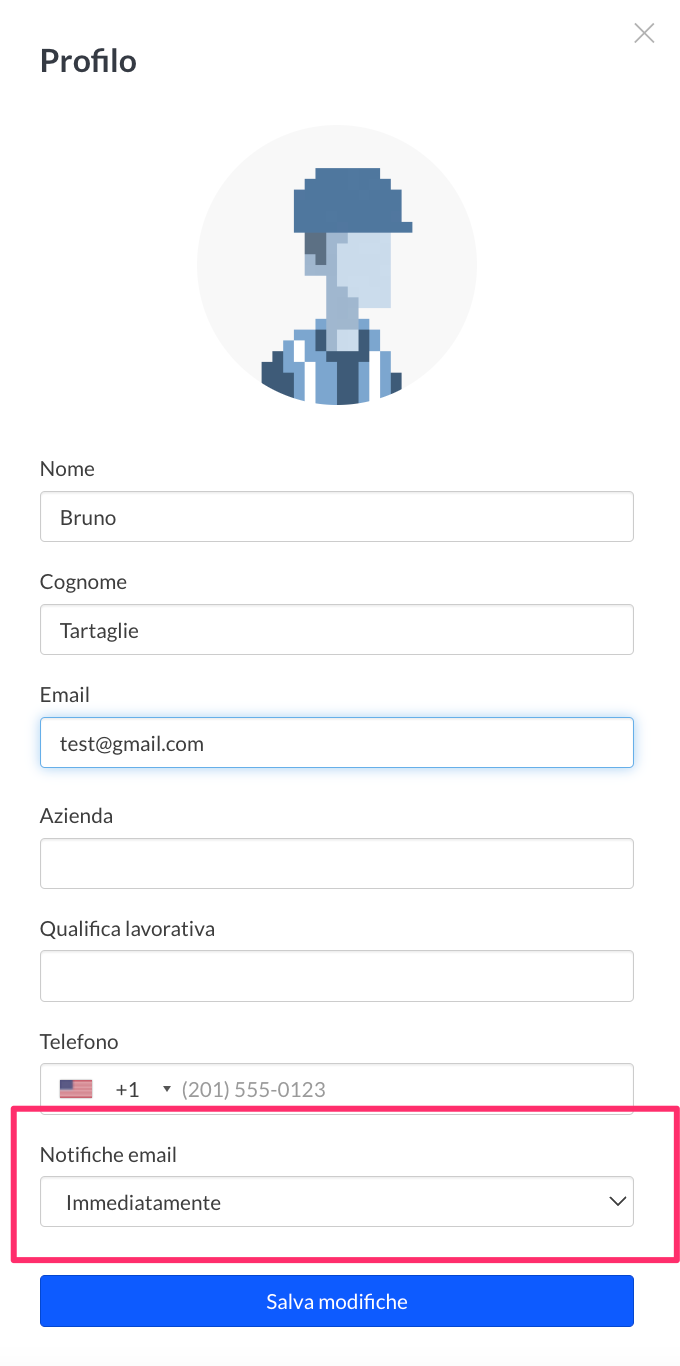The height and width of the screenshot is (1366, 680).
Task: Click the Email field with test@gmail.com
Action: click(337, 743)
